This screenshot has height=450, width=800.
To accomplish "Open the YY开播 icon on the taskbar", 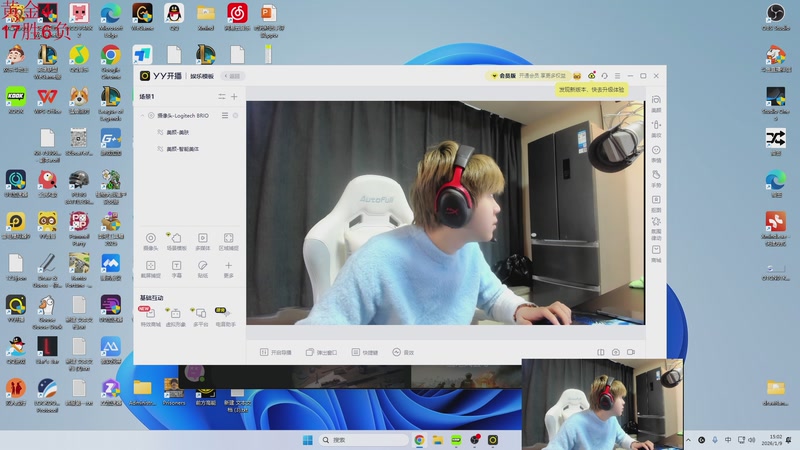I will (x=493, y=440).
